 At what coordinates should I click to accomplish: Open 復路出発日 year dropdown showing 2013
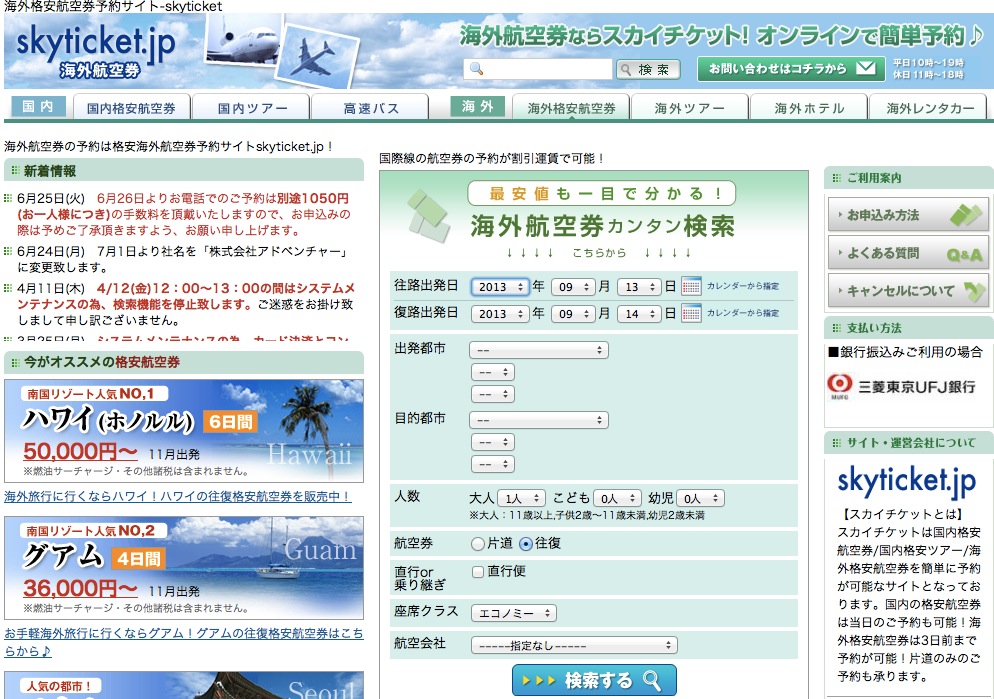click(x=500, y=314)
